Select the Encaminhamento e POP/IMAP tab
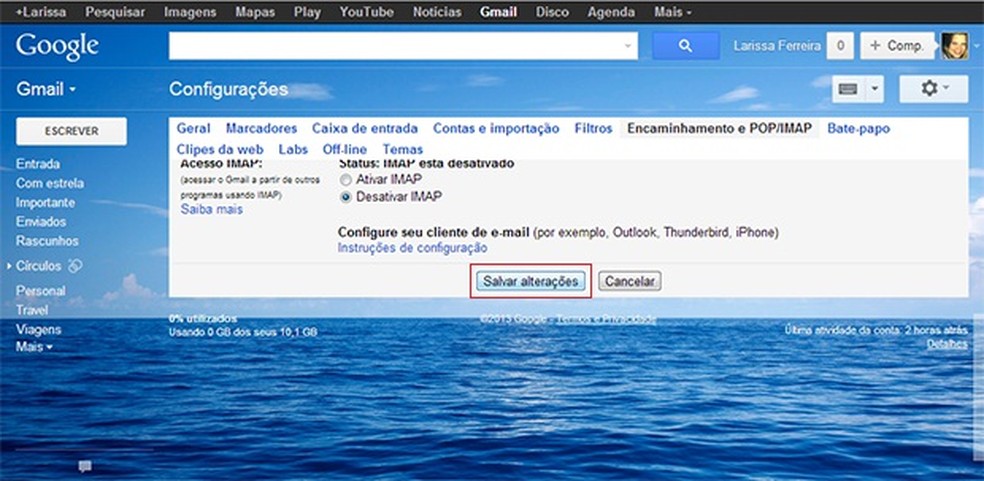 719,129
